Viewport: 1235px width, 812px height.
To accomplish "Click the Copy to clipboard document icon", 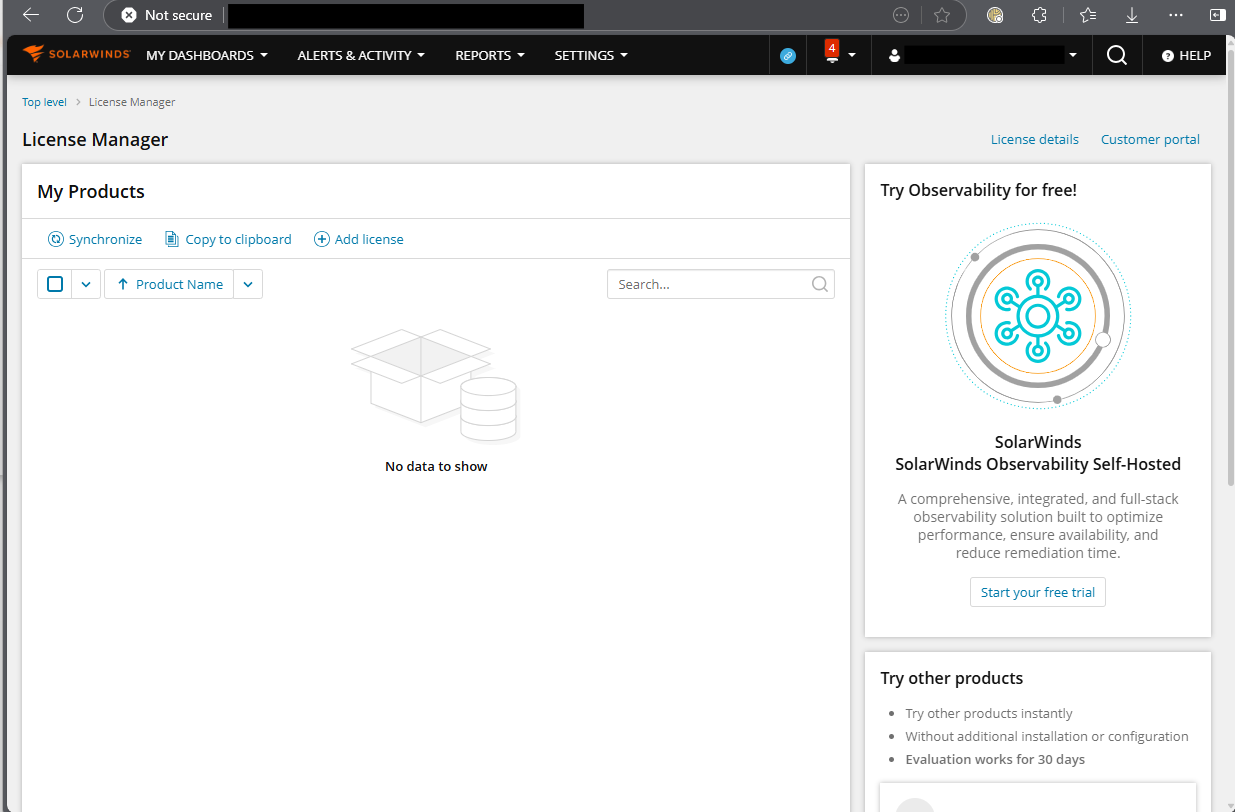I will pyautogui.click(x=172, y=239).
